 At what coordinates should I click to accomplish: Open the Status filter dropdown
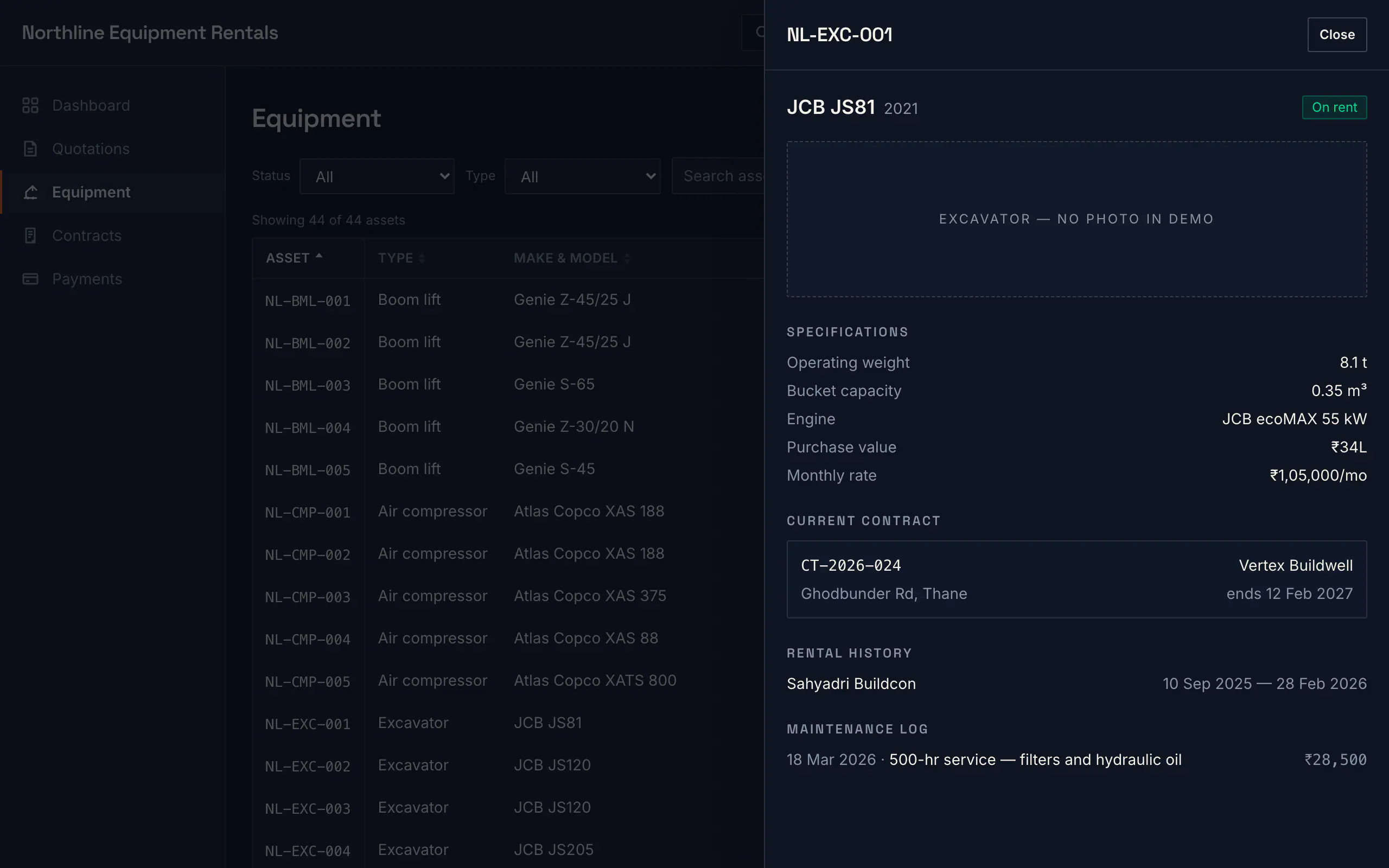pyautogui.click(x=377, y=176)
